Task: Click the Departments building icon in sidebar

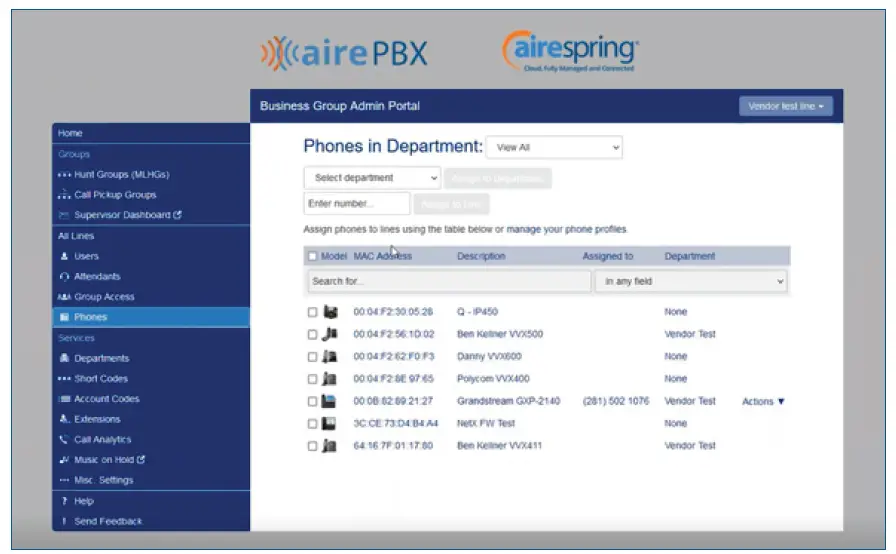Action: [64, 358]
